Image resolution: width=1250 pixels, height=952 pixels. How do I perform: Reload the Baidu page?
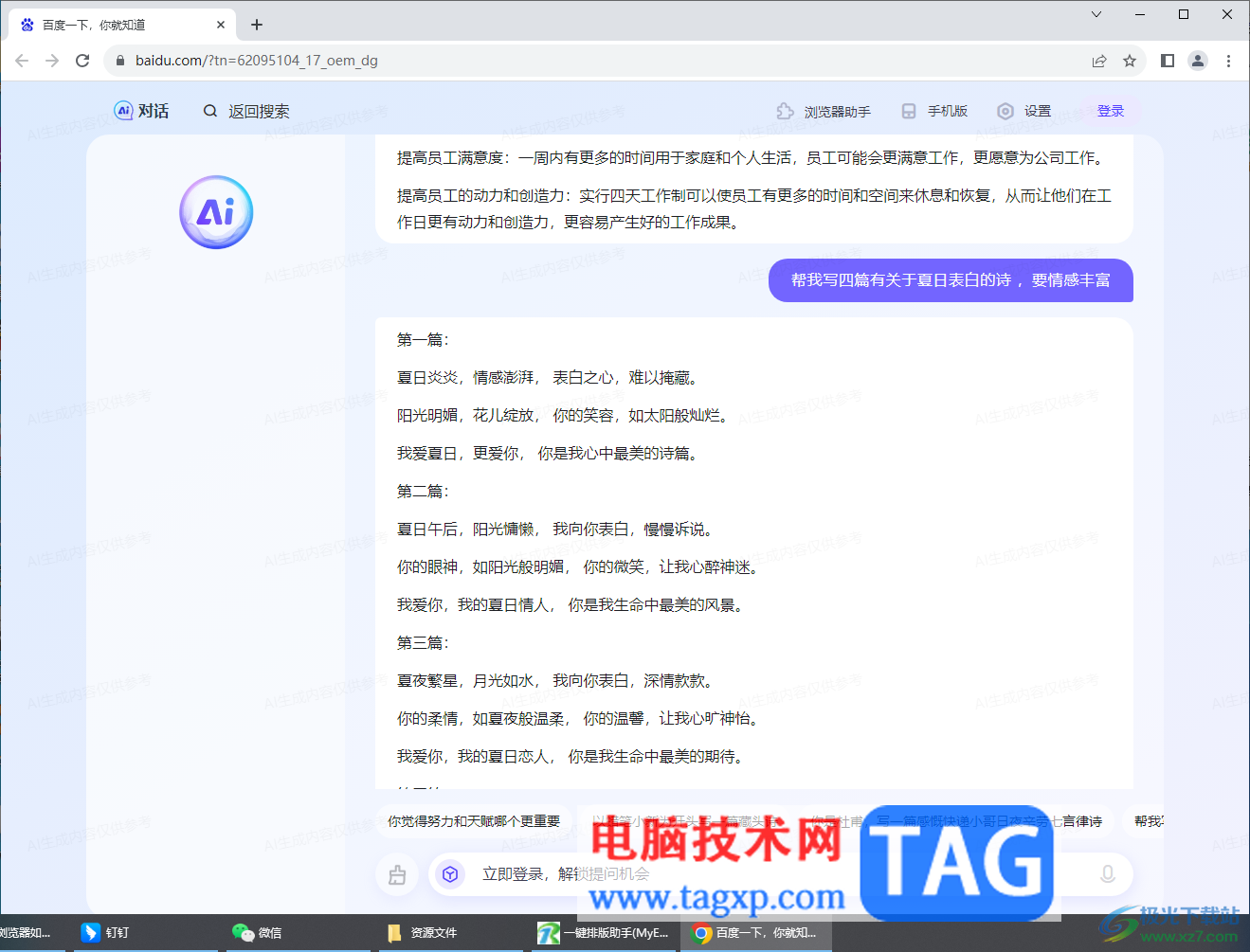point(82,61)
